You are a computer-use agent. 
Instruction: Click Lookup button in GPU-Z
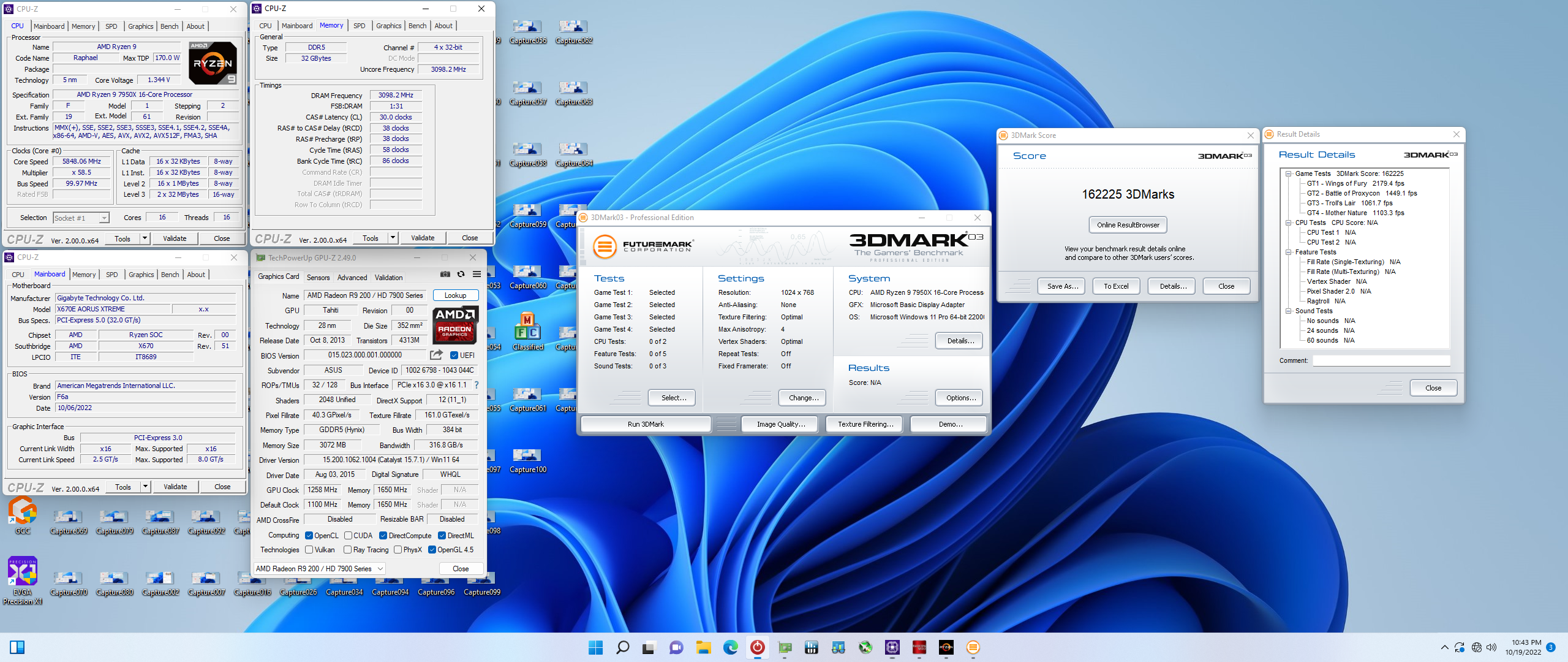[x=455, y=295]
